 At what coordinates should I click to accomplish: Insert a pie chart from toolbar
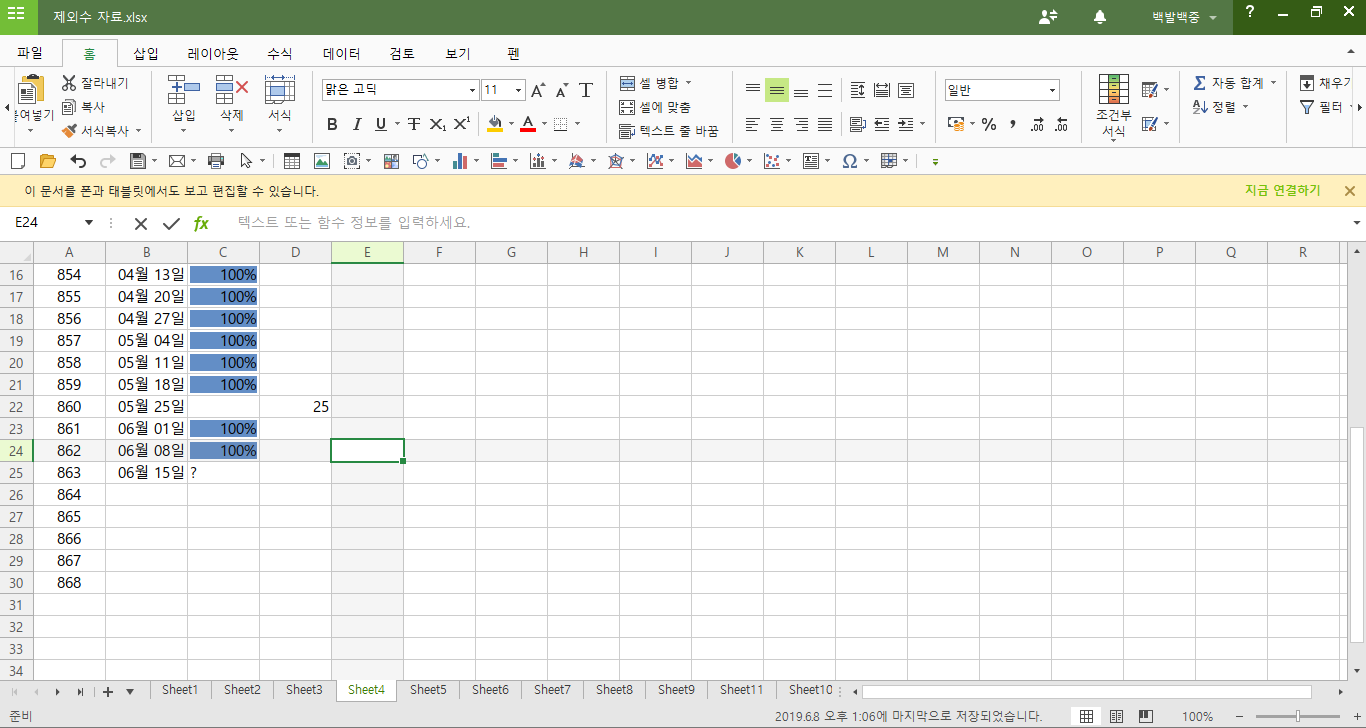pos(733,161)
